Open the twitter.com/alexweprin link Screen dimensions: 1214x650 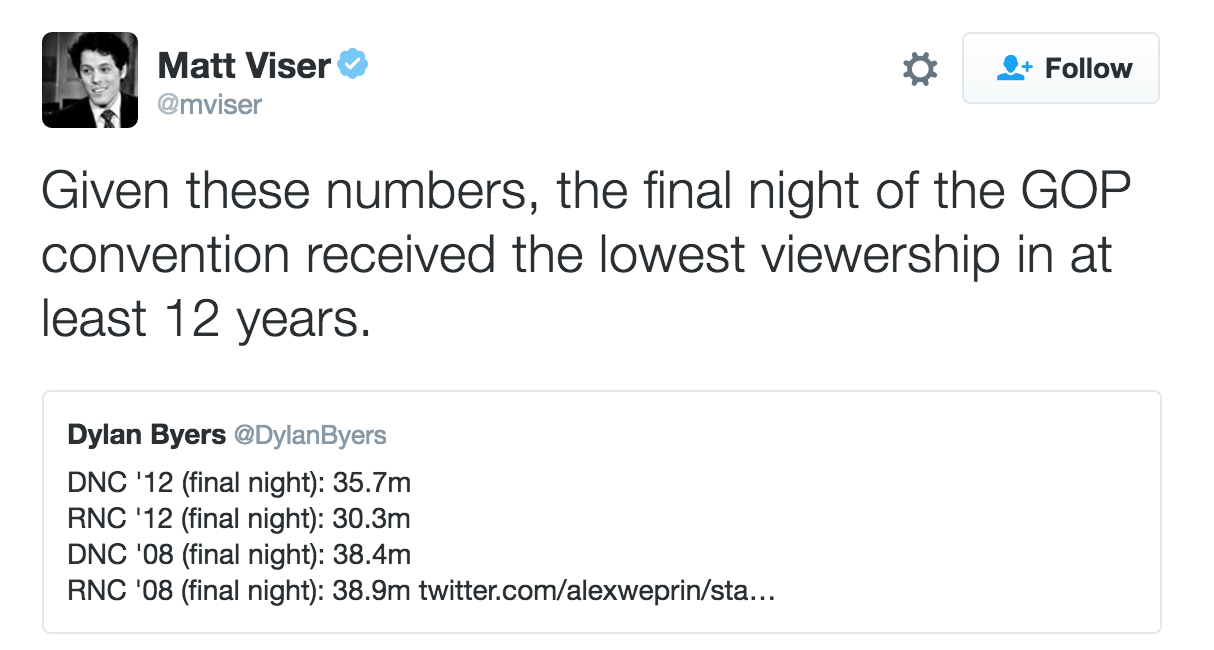tap(597, 591)
